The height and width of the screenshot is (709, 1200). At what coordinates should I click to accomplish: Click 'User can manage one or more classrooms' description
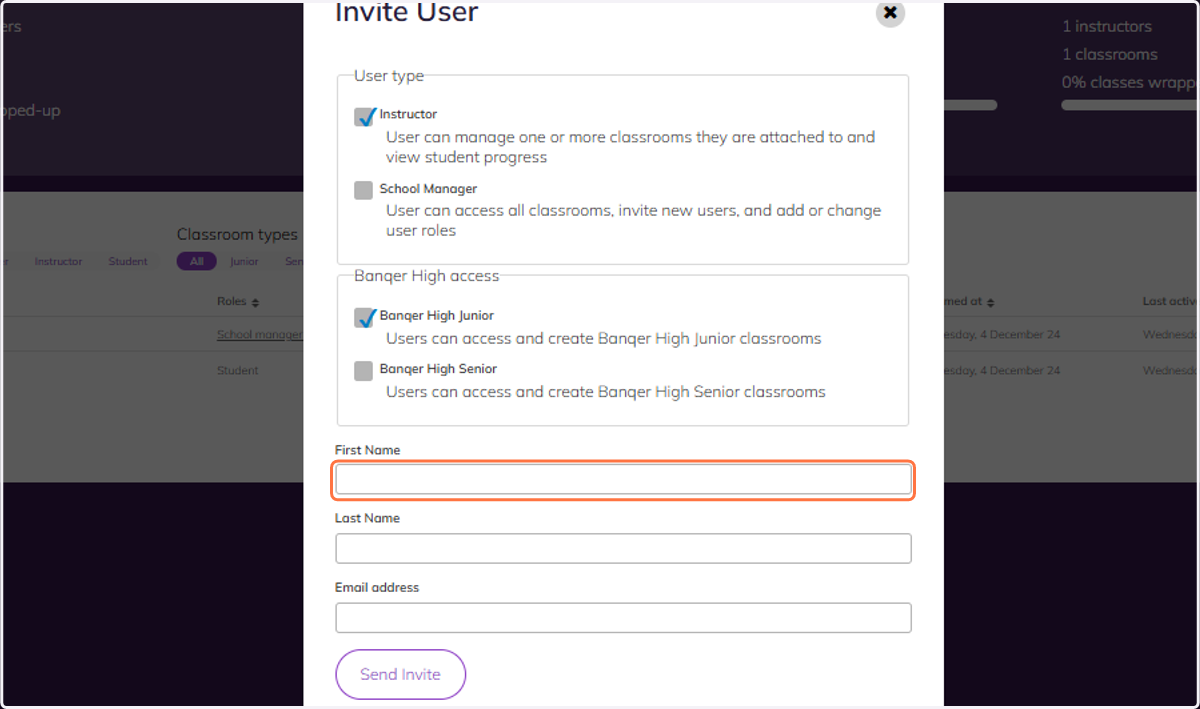630,147
